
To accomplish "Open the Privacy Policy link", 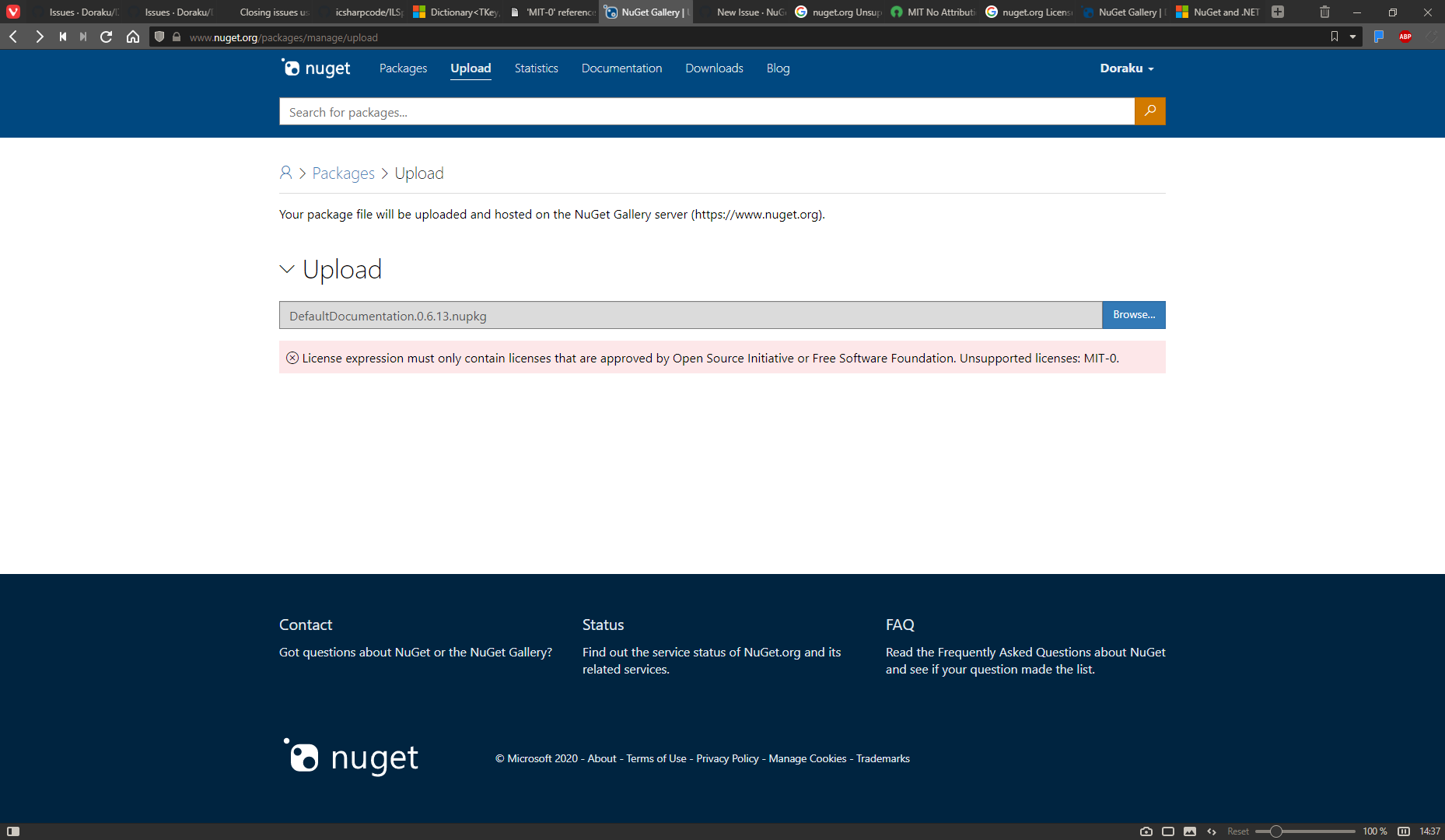I will tap(727, 758).
